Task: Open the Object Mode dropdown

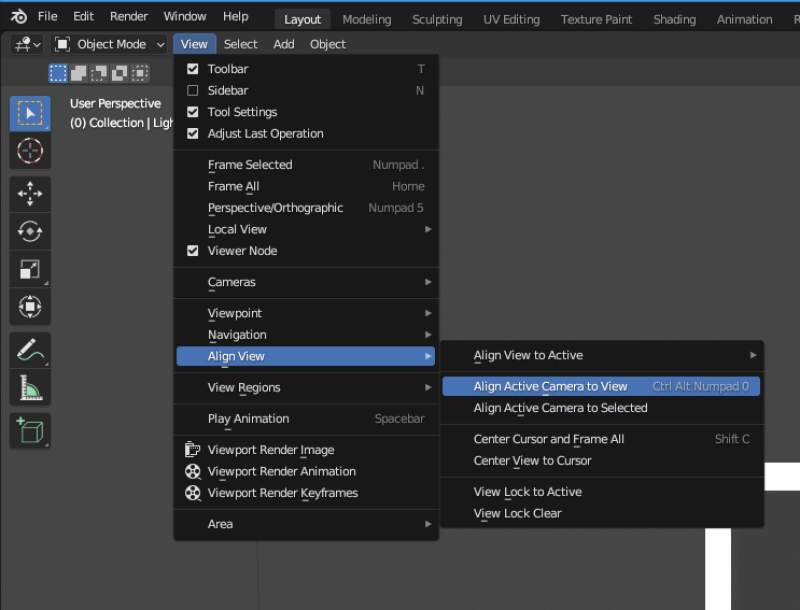Action: pyautogui.click(x=105, y=44)
